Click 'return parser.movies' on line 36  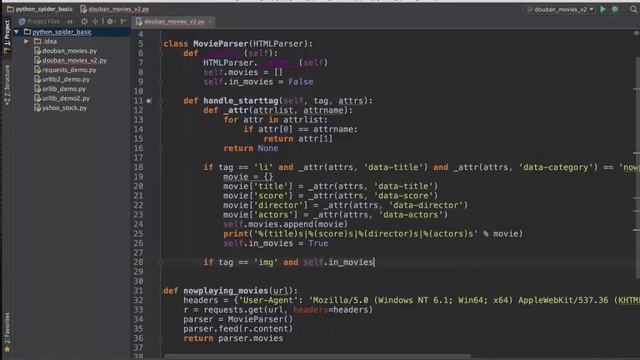tap(233, 338)
